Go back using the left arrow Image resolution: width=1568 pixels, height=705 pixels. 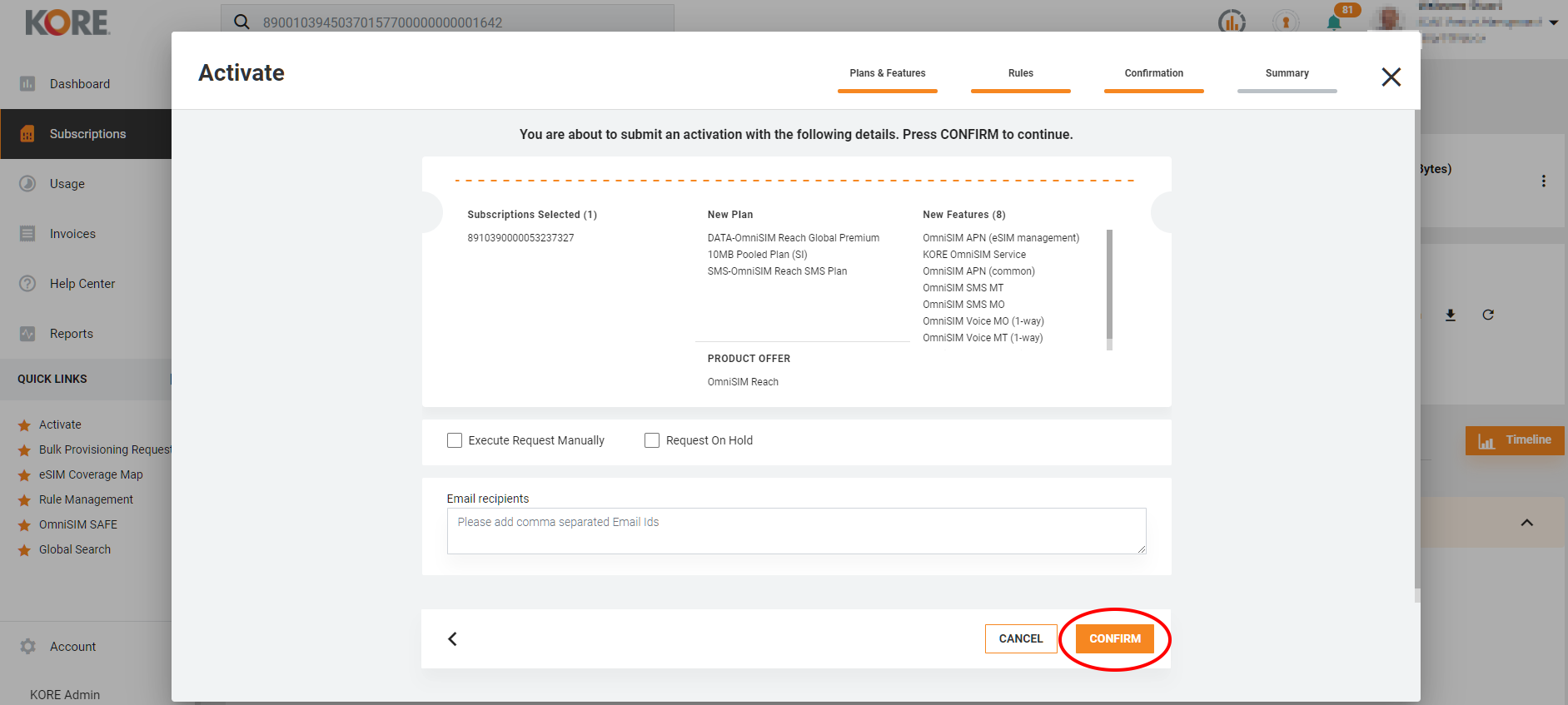[x=452, y=638]
